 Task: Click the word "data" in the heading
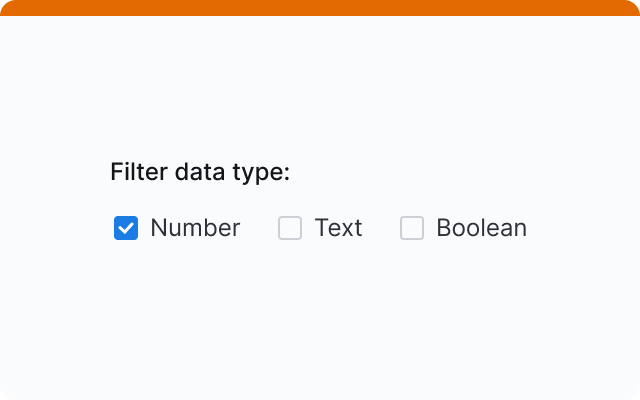click(x=198, y=173)
